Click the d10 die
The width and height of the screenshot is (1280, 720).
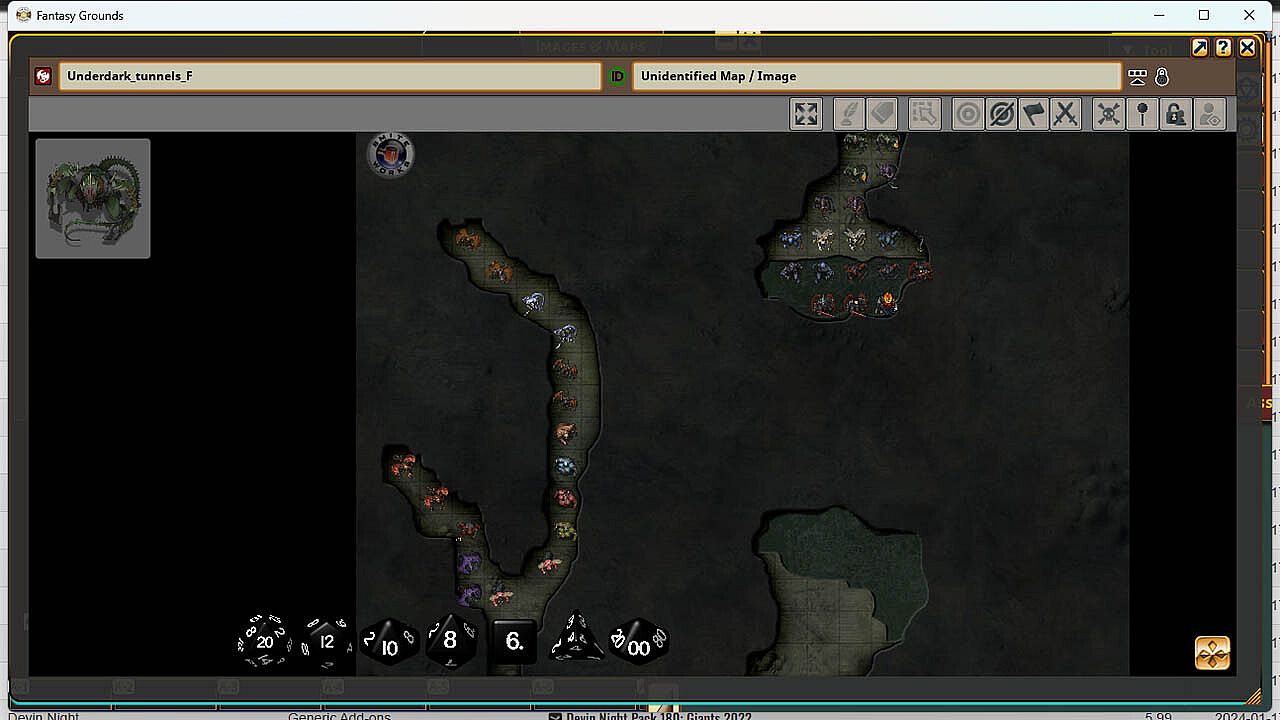pos(389,642)
